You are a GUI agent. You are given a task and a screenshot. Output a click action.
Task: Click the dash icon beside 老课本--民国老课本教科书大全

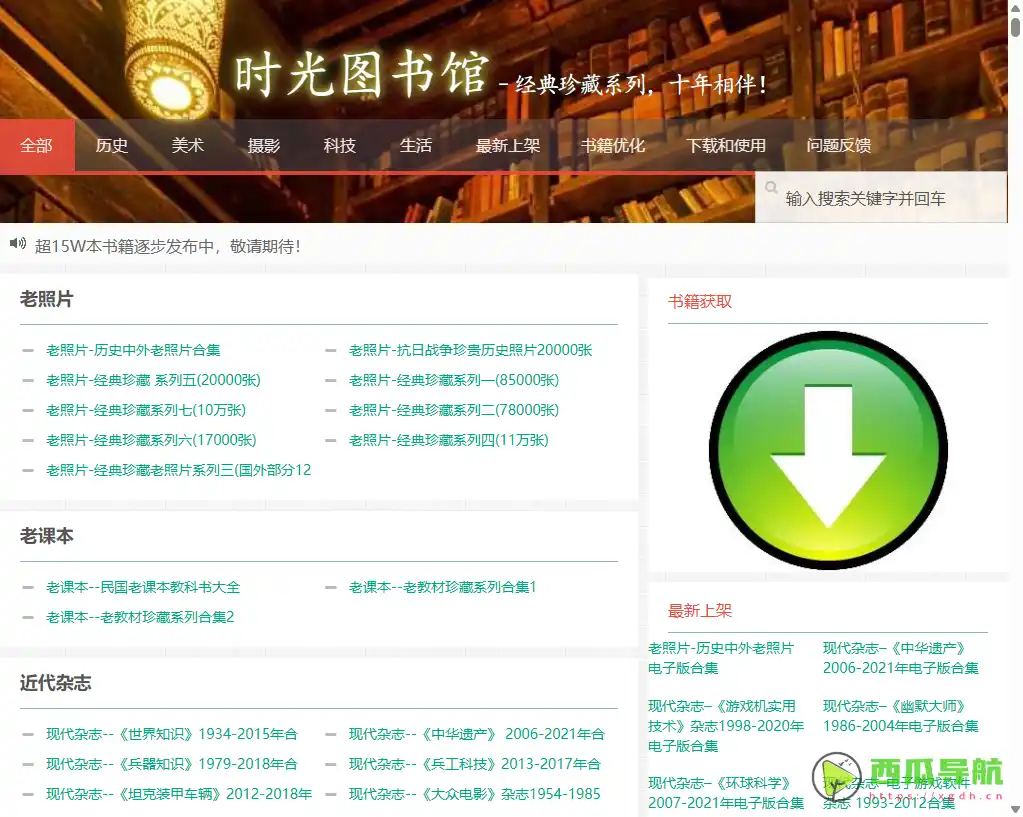tap(28, 587)
